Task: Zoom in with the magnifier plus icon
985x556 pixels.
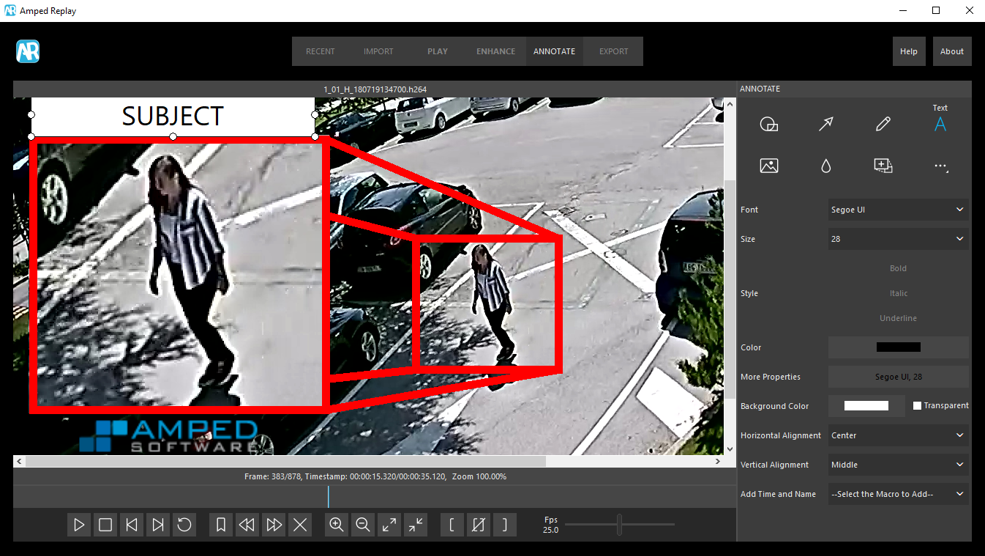Action: coord(337,525)
